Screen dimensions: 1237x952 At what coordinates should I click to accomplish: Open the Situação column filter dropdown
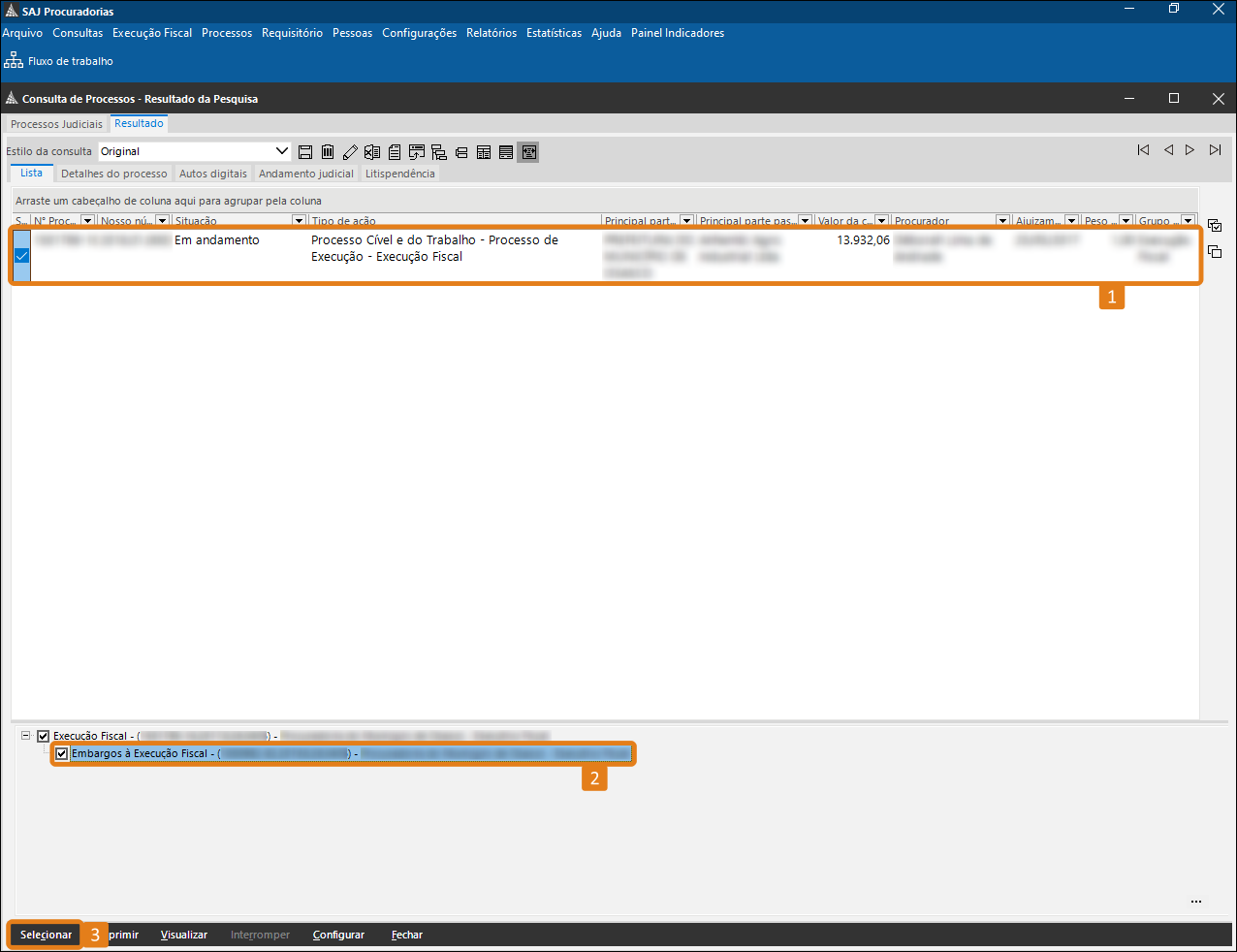299,221
